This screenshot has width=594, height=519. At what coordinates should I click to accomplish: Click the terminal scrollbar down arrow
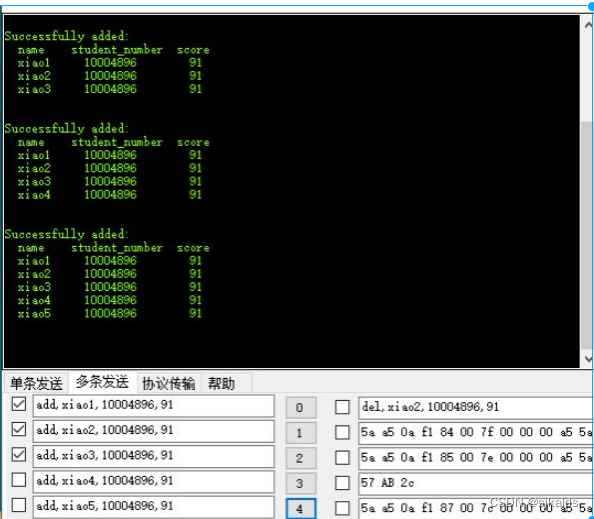point(588,358)
